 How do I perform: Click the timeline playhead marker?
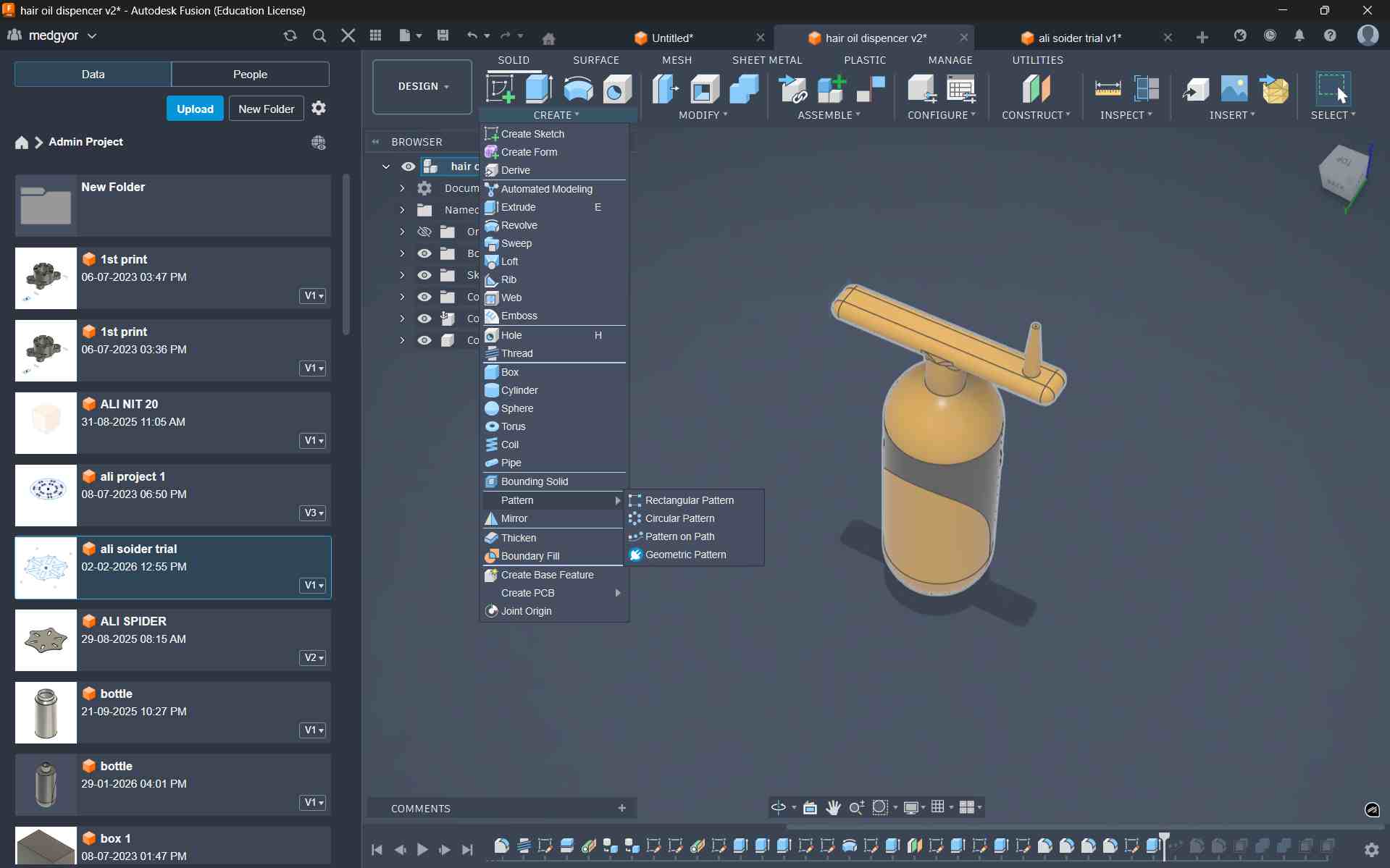coord(1164,840)
